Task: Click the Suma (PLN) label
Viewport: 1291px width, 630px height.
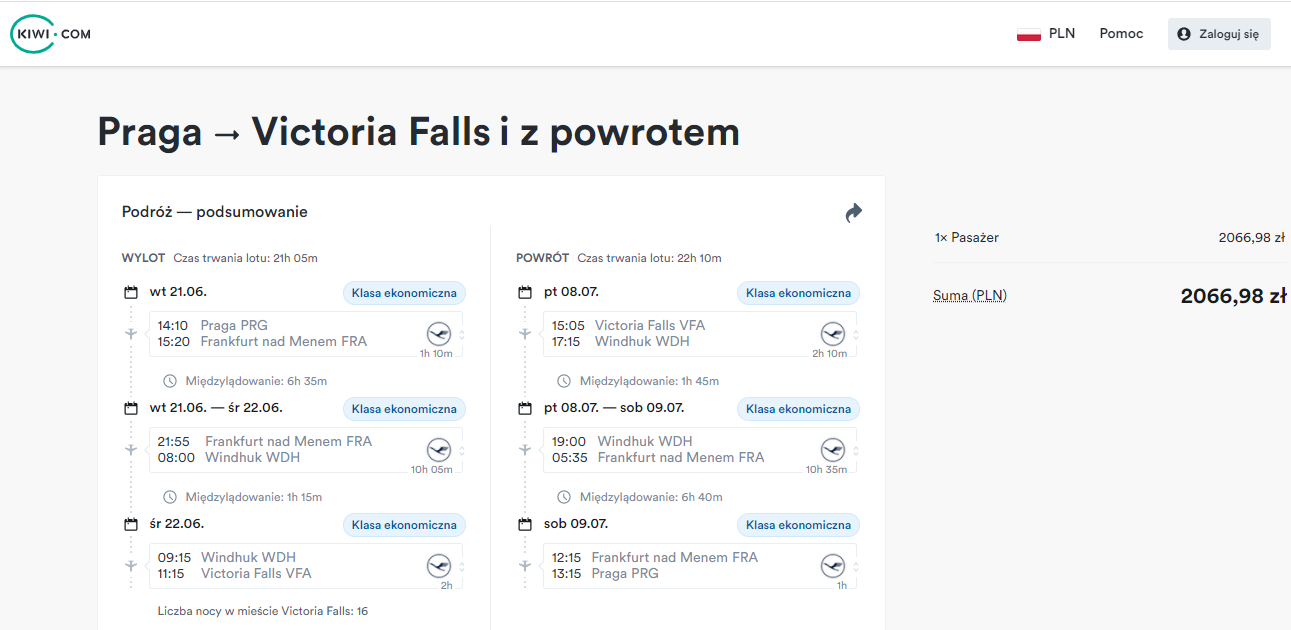Action: (x=970, y=296)
